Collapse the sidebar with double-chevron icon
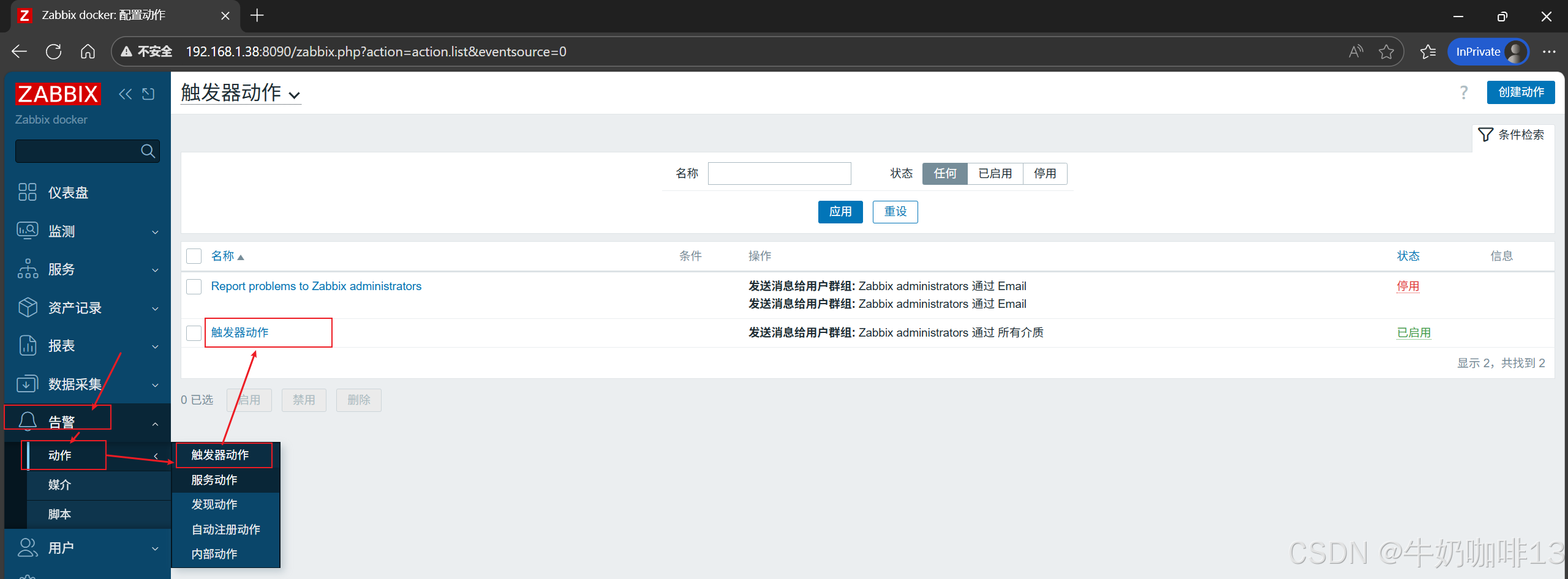The height and width of the screenshot is (579, 1568). [125, 94]
